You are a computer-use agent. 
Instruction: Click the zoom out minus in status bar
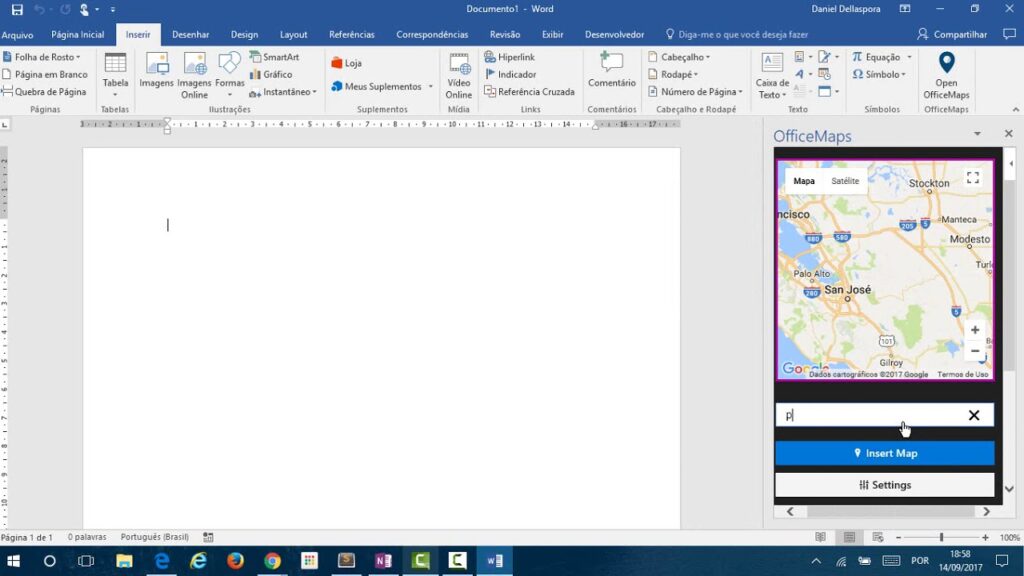point(899,537)
